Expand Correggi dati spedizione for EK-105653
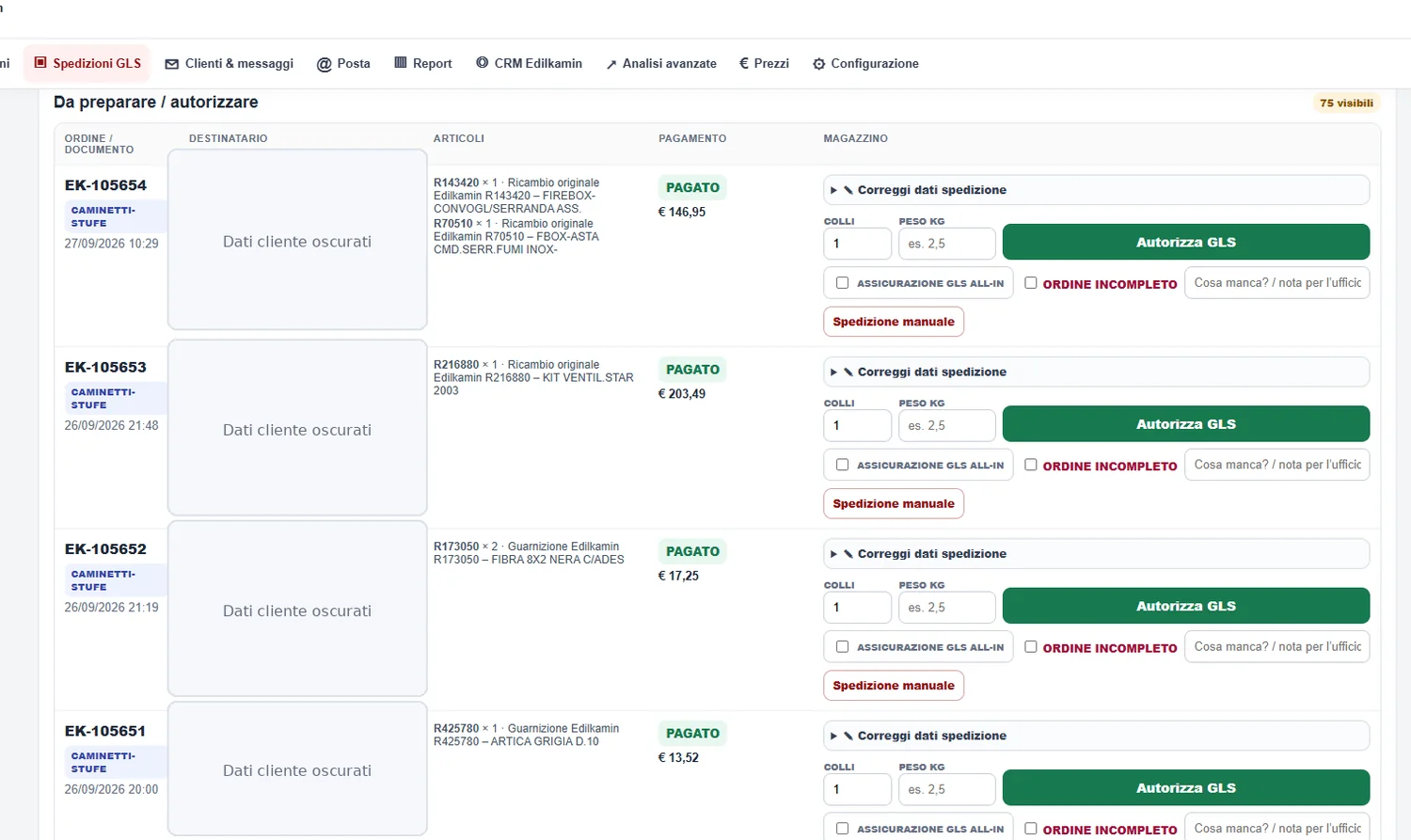Screen dimensions: 1411x840 pos(1096,372)
